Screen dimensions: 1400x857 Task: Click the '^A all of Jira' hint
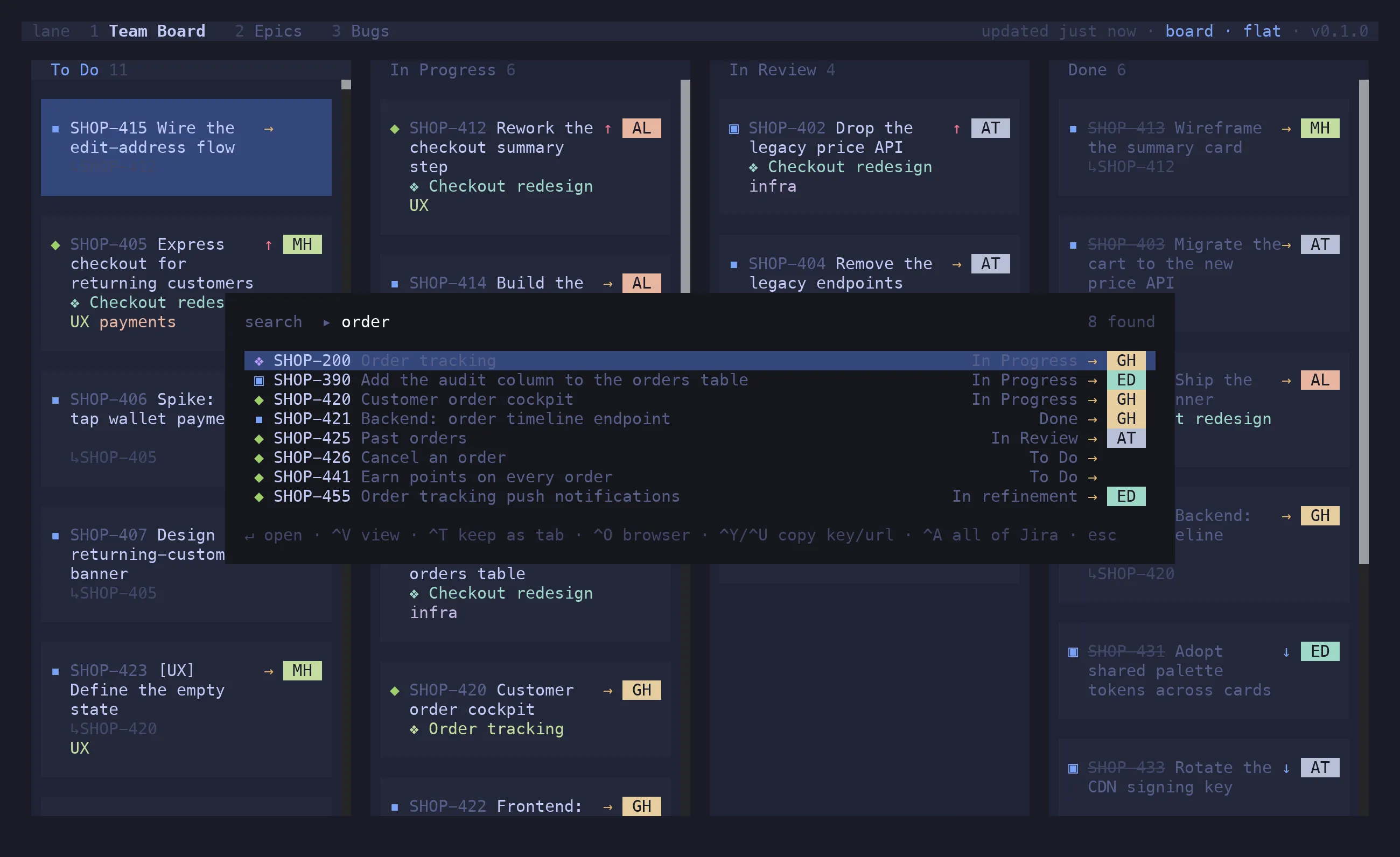(x=990, y=535)
